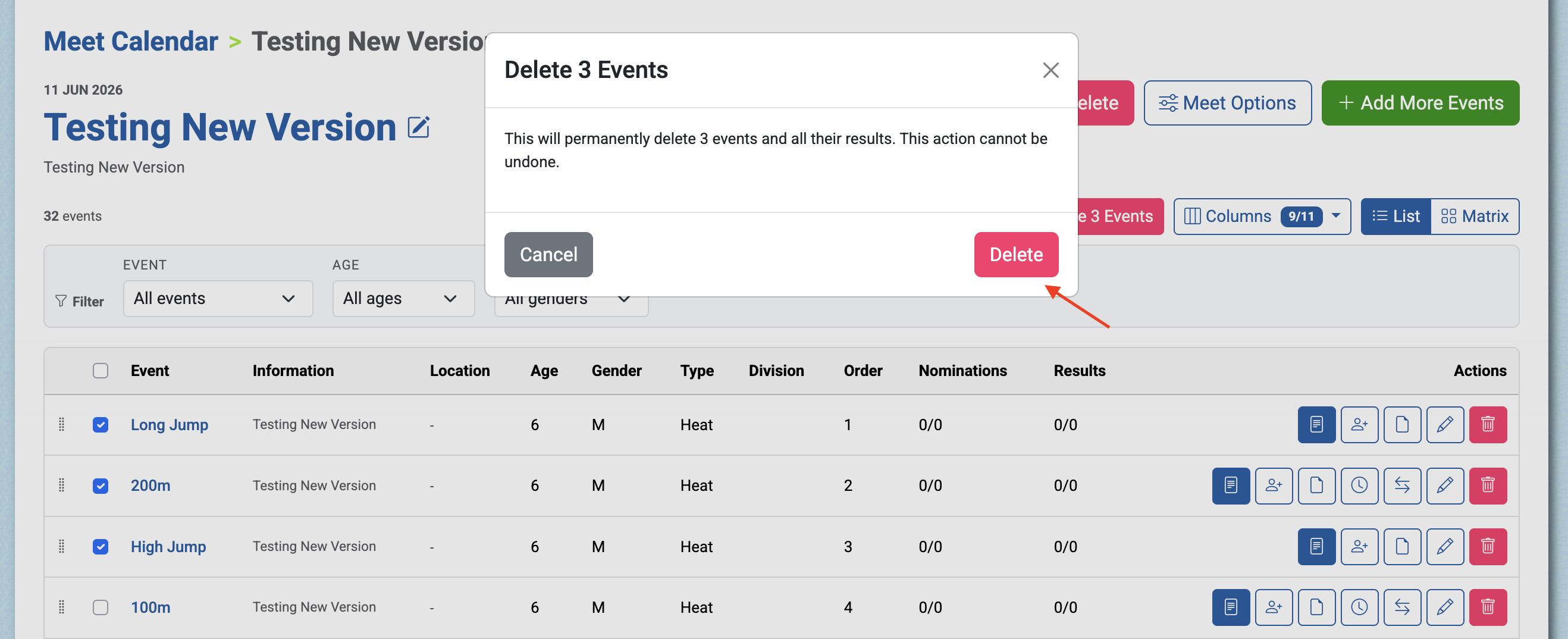The height and width of the screenshot is (639, 1568).
Task: Close the dialog with the X
Action: coord(1050,70)
